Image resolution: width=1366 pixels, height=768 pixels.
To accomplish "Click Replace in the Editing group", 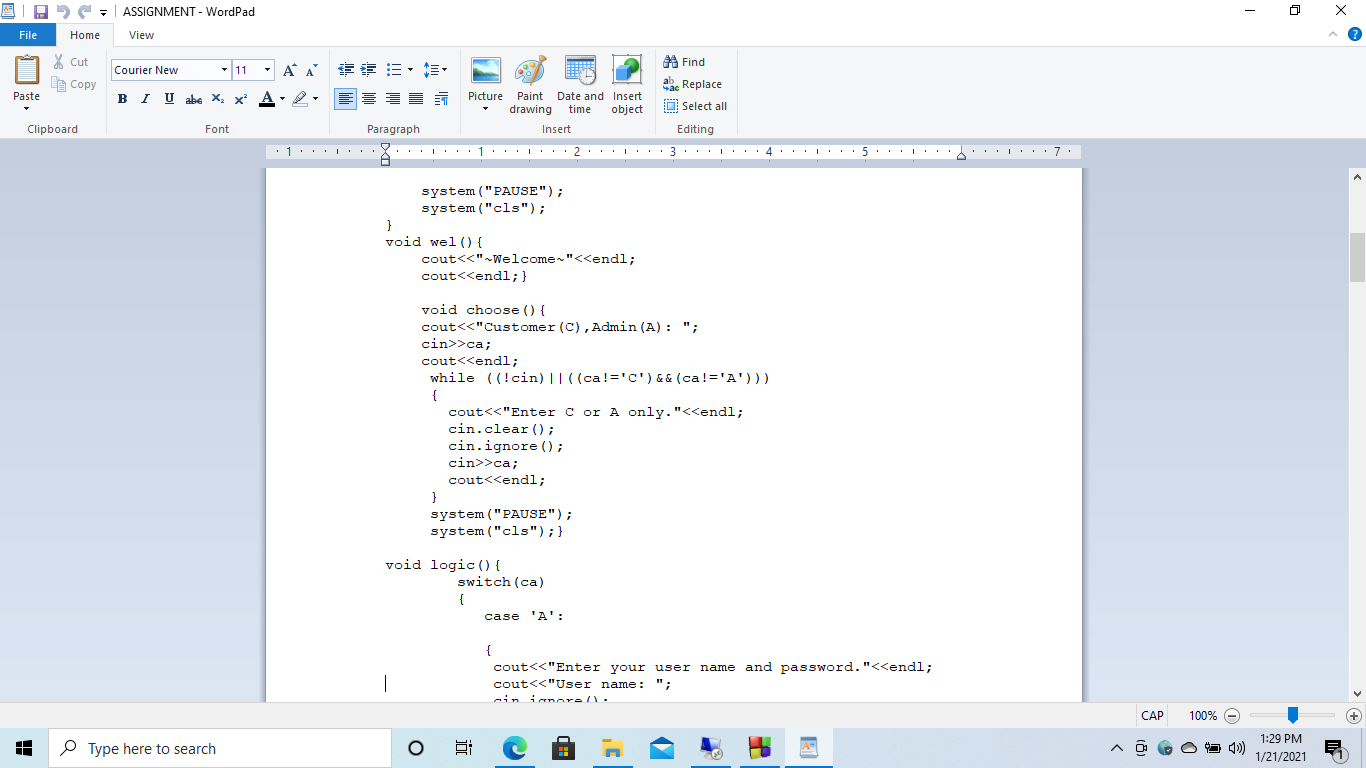I will pos(693,84).
